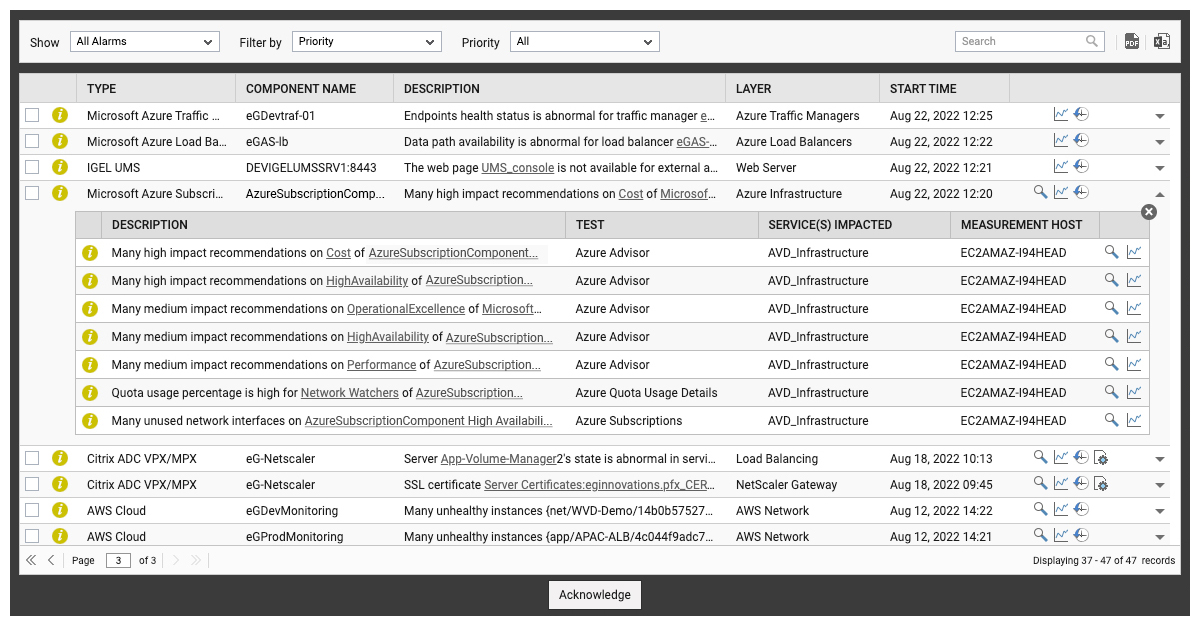Open the history clock icon for eGDevtraf-01
The width and height of the screenshot is (1200, 626).
point(1081,114)
